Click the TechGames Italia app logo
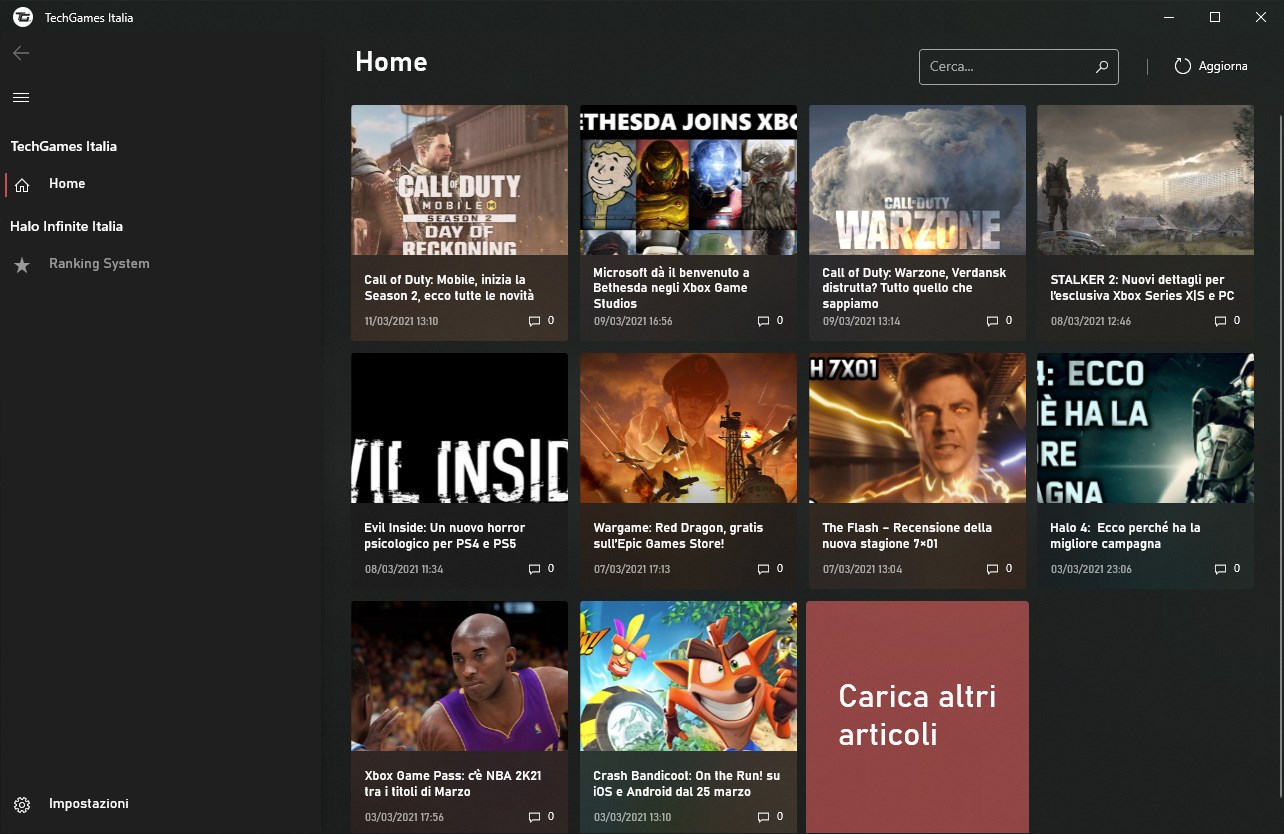The image size is (1284, 834). pyautogui.click(x=22, y=17)
